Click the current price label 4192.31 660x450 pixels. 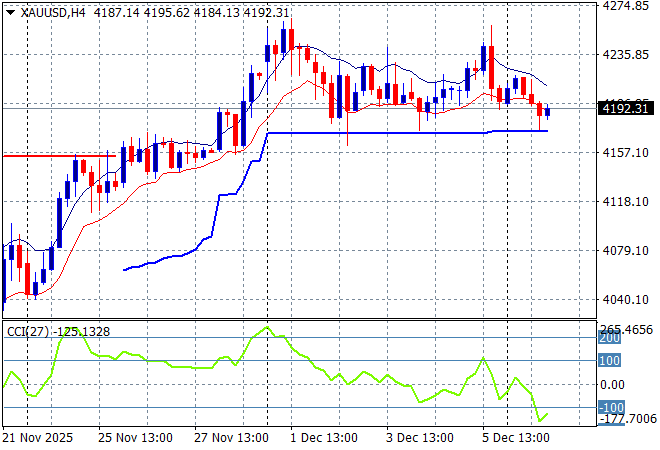(625, 109)
